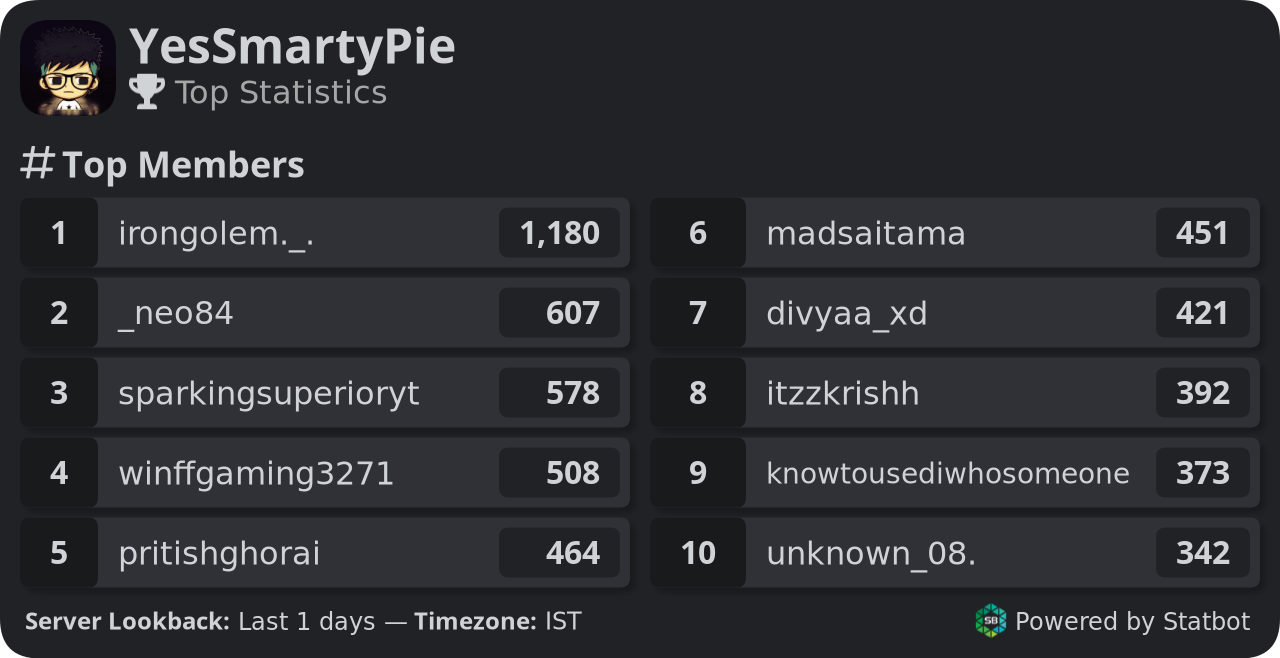Click the YesSmartyPie server avatar

coord(68,68)
